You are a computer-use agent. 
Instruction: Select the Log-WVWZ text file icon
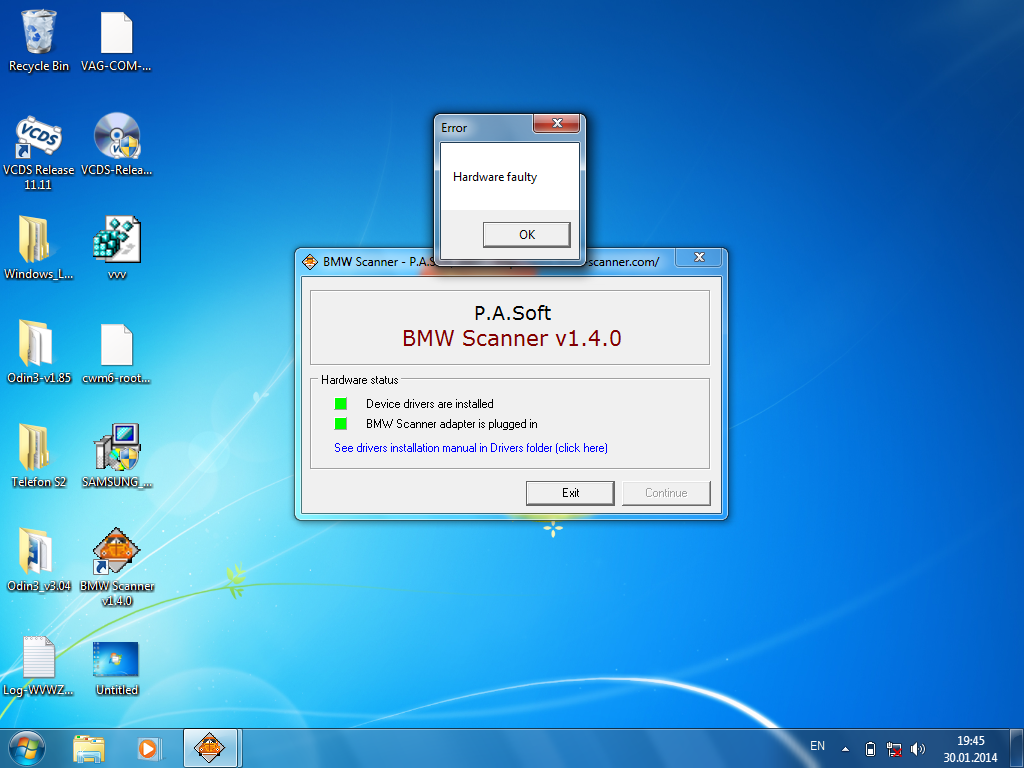point(39,664)
